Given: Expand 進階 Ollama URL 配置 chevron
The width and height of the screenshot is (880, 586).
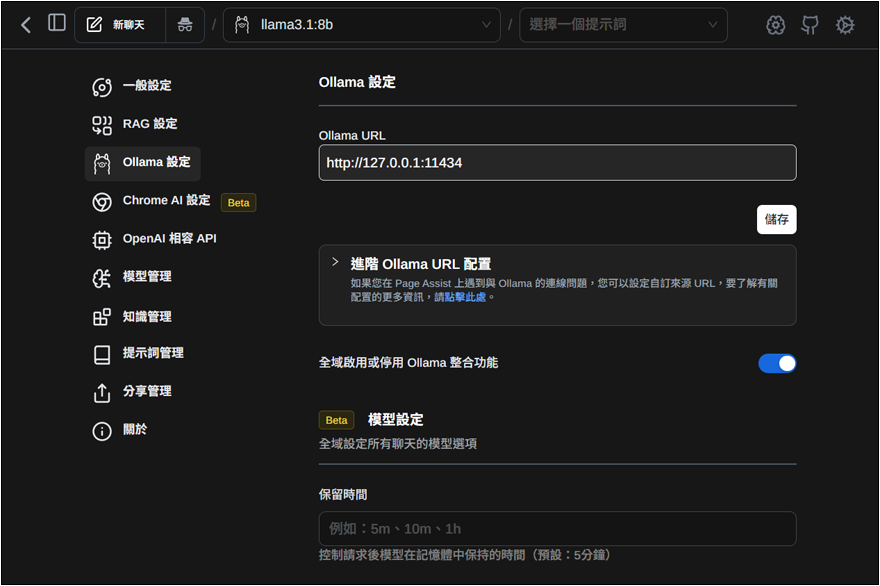Looking at the screenshot, I should (x=335, y=262).
